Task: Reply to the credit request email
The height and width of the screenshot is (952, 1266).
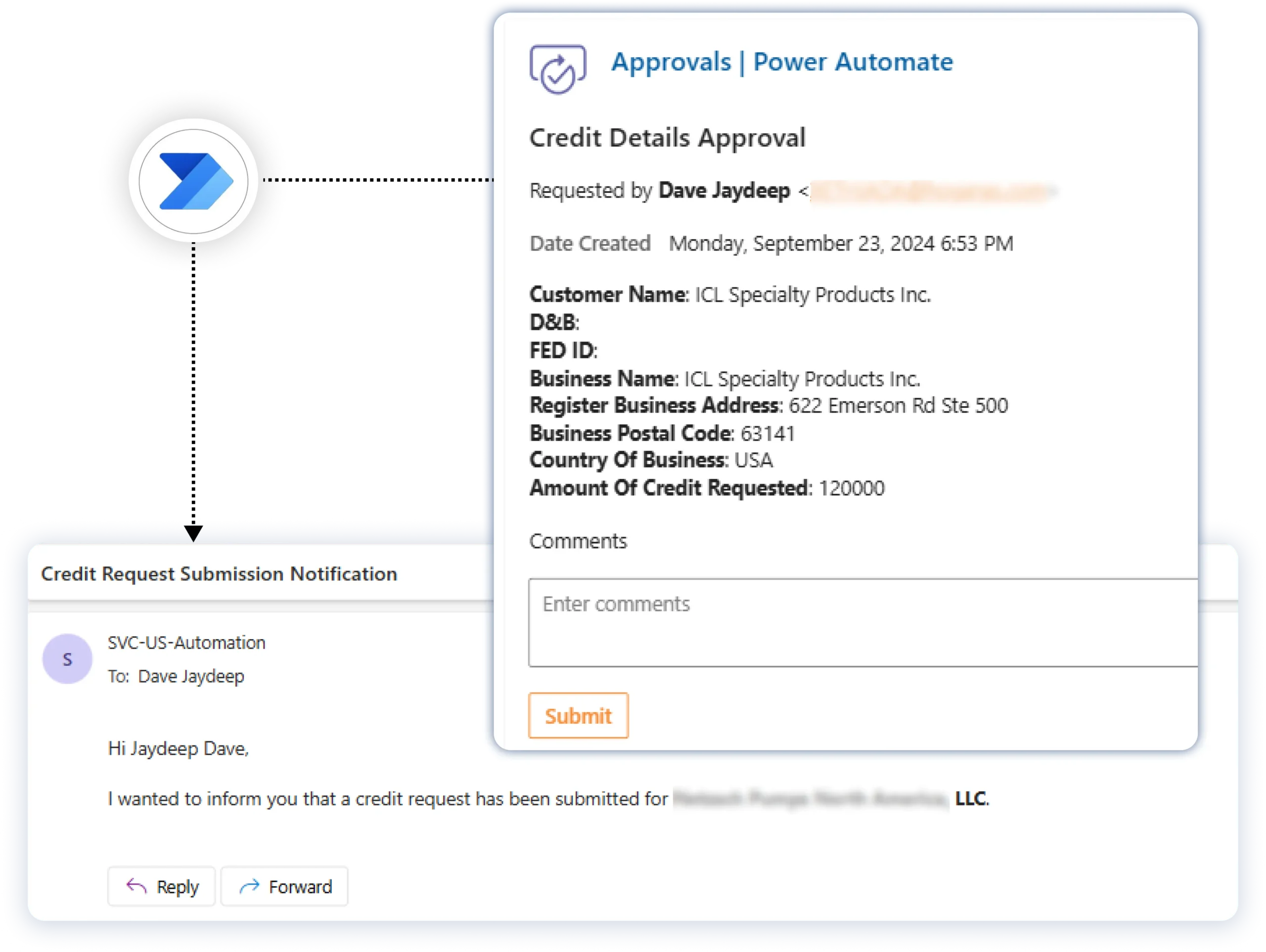Action: tap(161, 887)
